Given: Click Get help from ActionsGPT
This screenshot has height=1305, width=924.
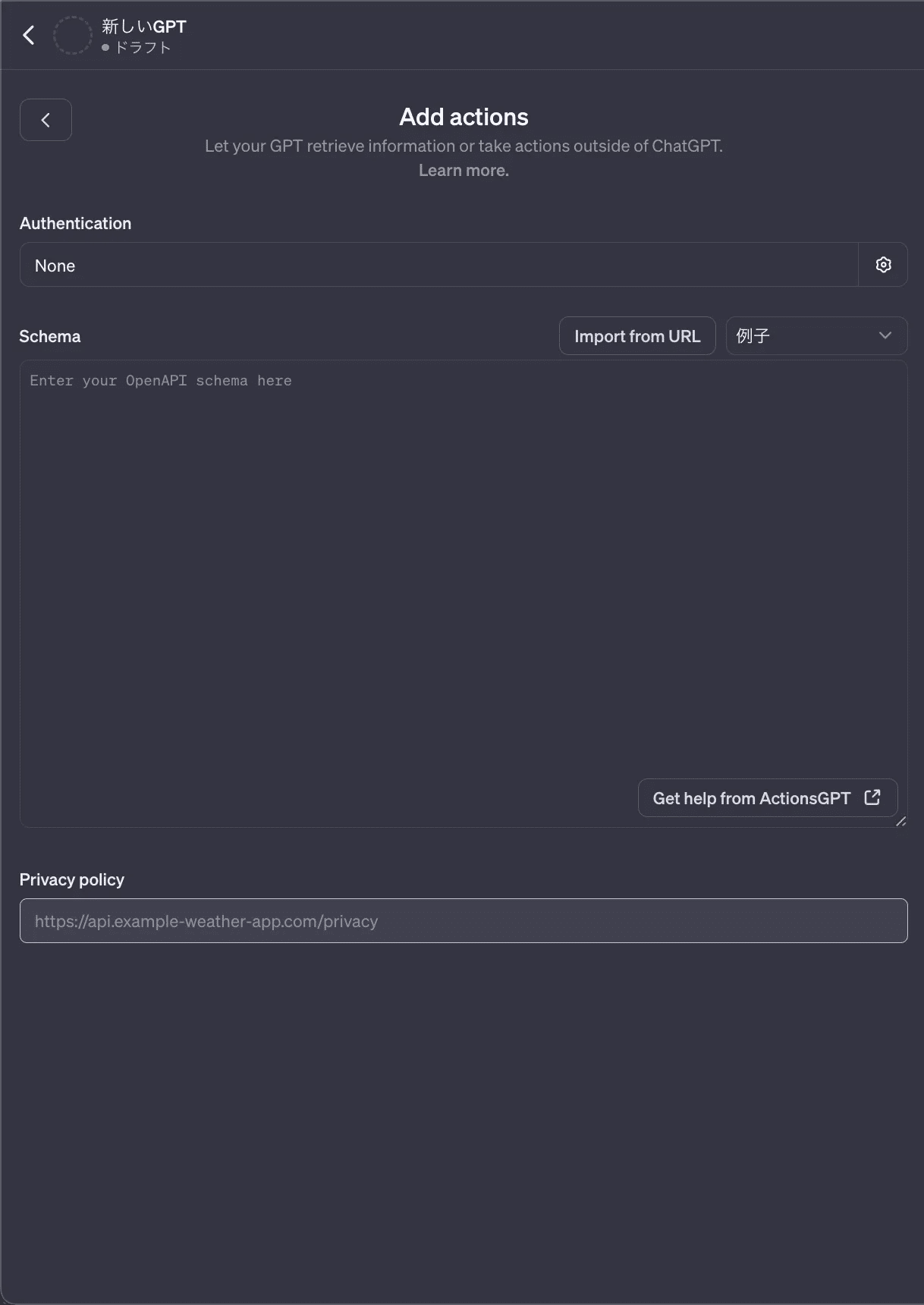Looking at the screenshot, I should click(751, 798).
